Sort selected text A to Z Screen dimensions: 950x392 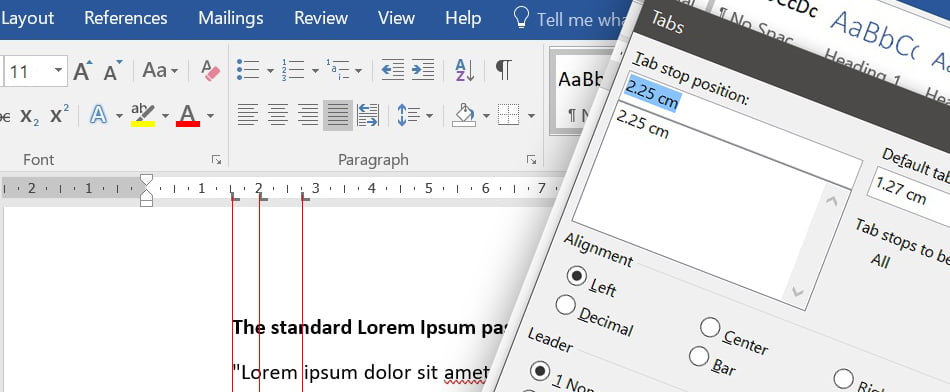pyautogui.click(x=464, y=70)
